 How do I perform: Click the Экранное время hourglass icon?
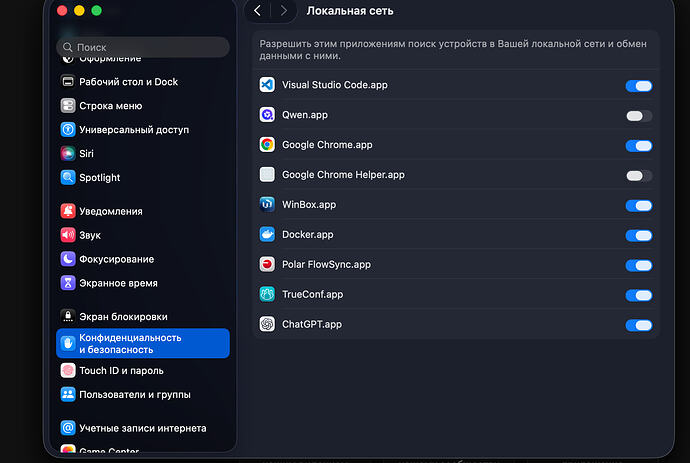click(68, 283)
